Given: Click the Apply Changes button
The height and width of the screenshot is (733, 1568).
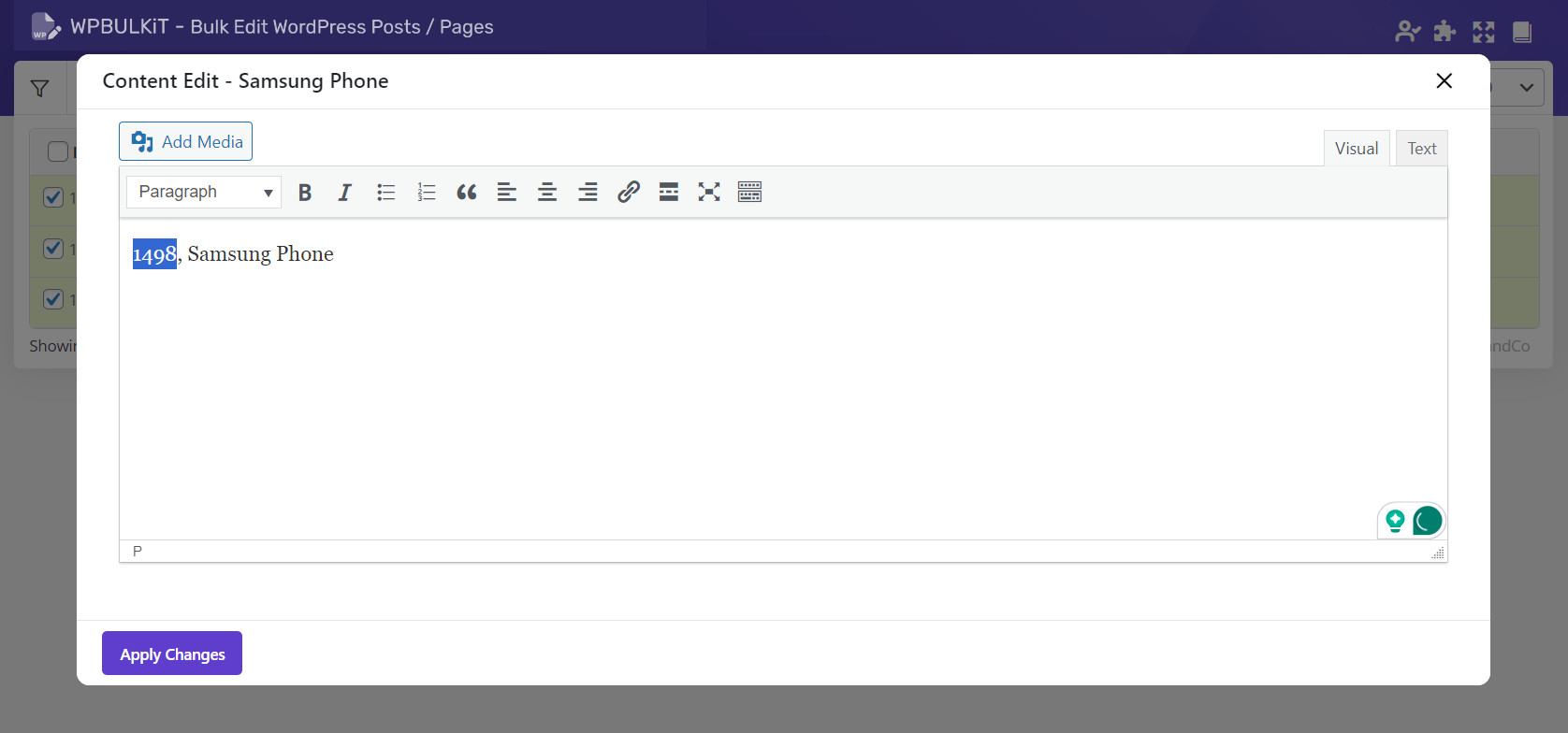Looking at the screenshot, I should pyautogui.click(x=172, y=654).
